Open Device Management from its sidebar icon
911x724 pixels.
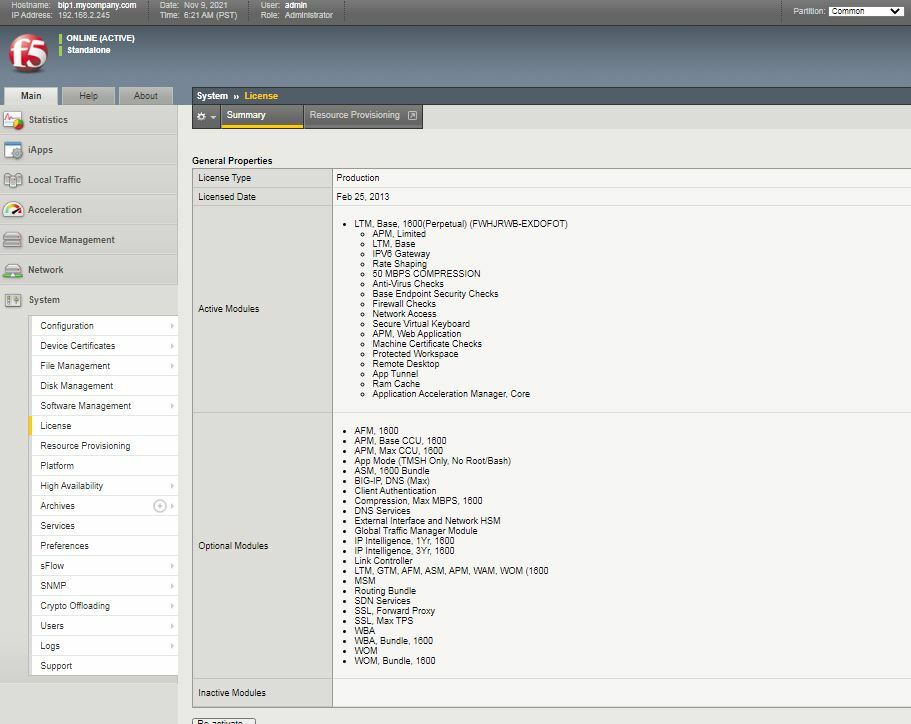(15, 239)
